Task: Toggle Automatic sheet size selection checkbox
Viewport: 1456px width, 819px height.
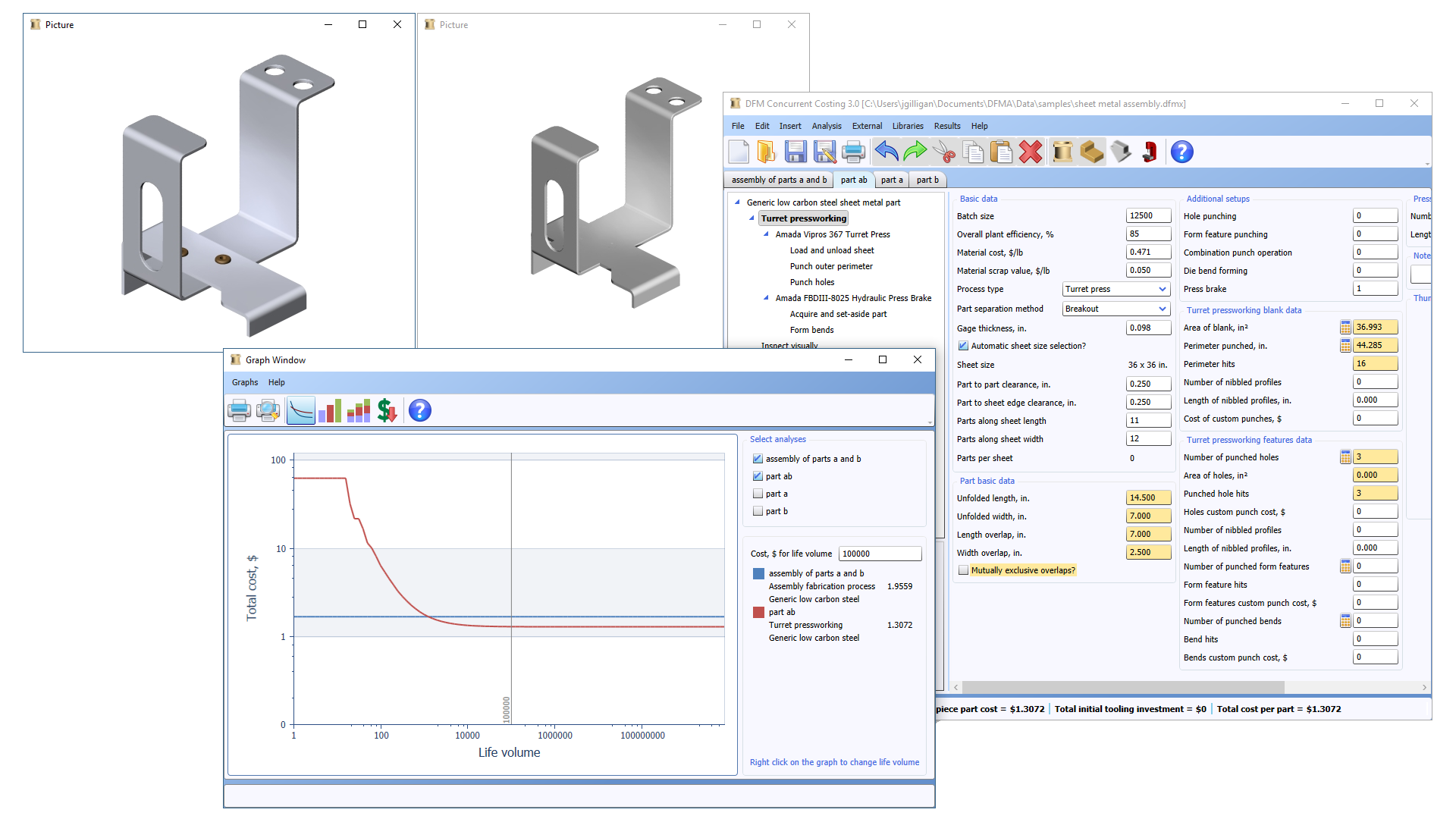Action: tap(963, 346)
